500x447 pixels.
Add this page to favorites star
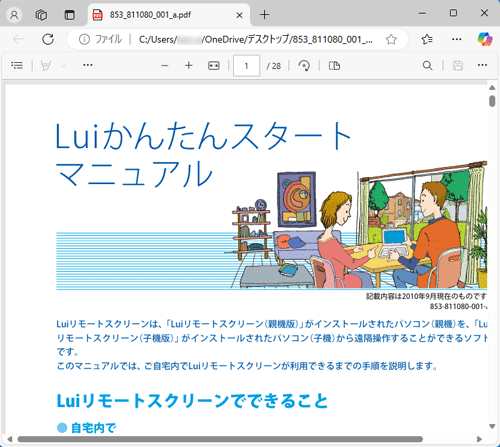[391, 39]
